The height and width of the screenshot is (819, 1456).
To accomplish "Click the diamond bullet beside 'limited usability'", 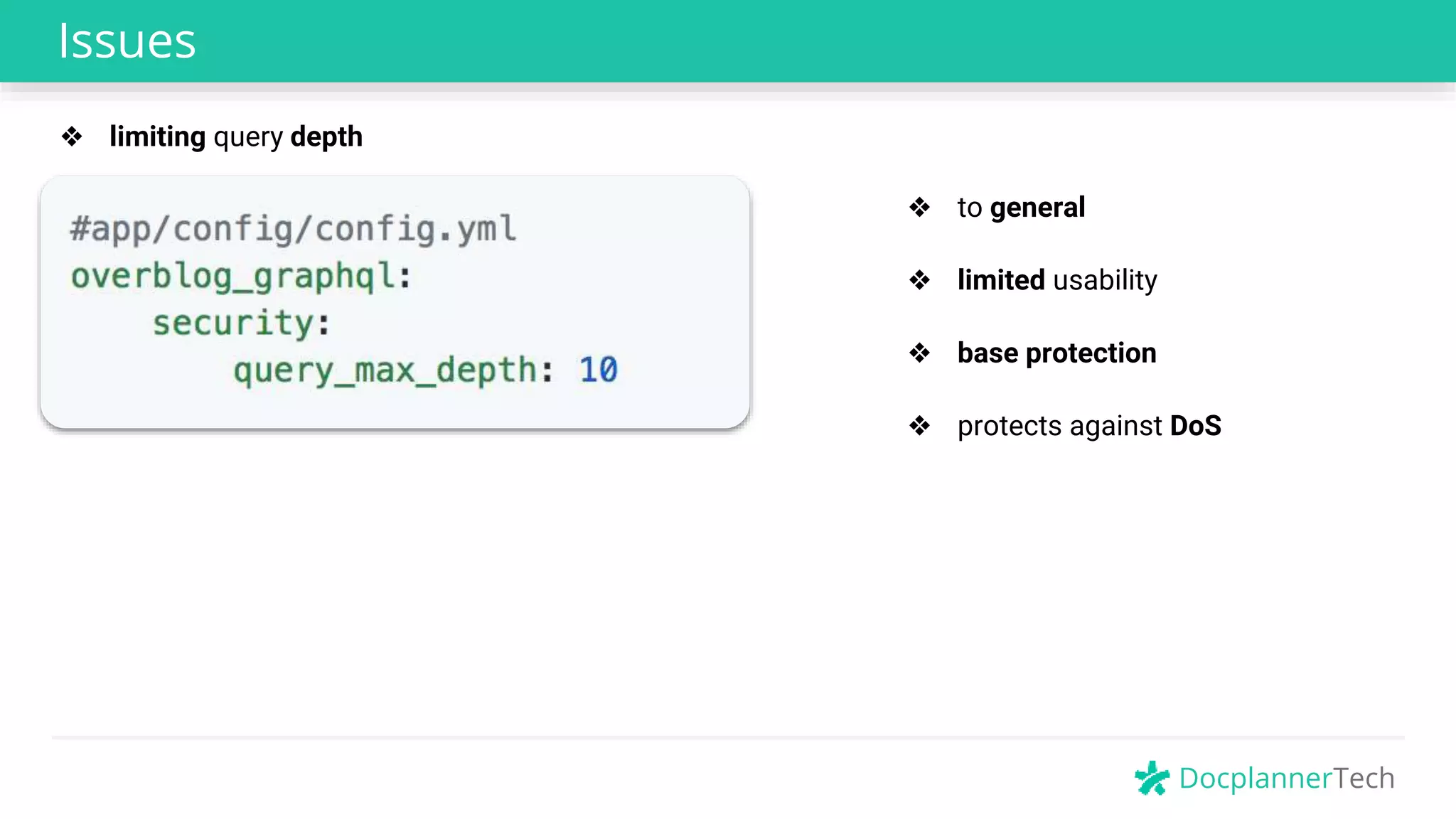I will (919, 280).
